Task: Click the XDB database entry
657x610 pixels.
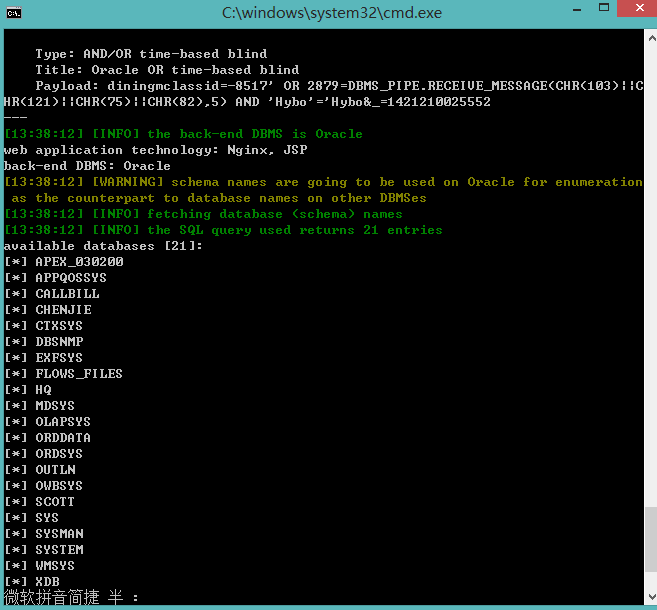Action: [32, 581]
